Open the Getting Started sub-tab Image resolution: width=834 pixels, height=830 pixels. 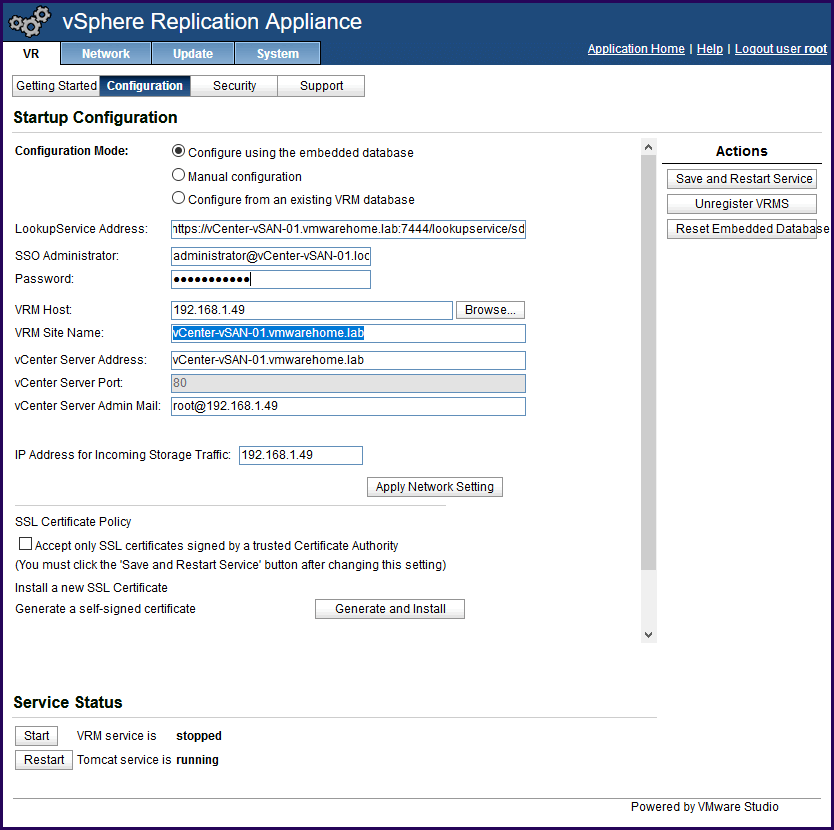pos(56,86)
